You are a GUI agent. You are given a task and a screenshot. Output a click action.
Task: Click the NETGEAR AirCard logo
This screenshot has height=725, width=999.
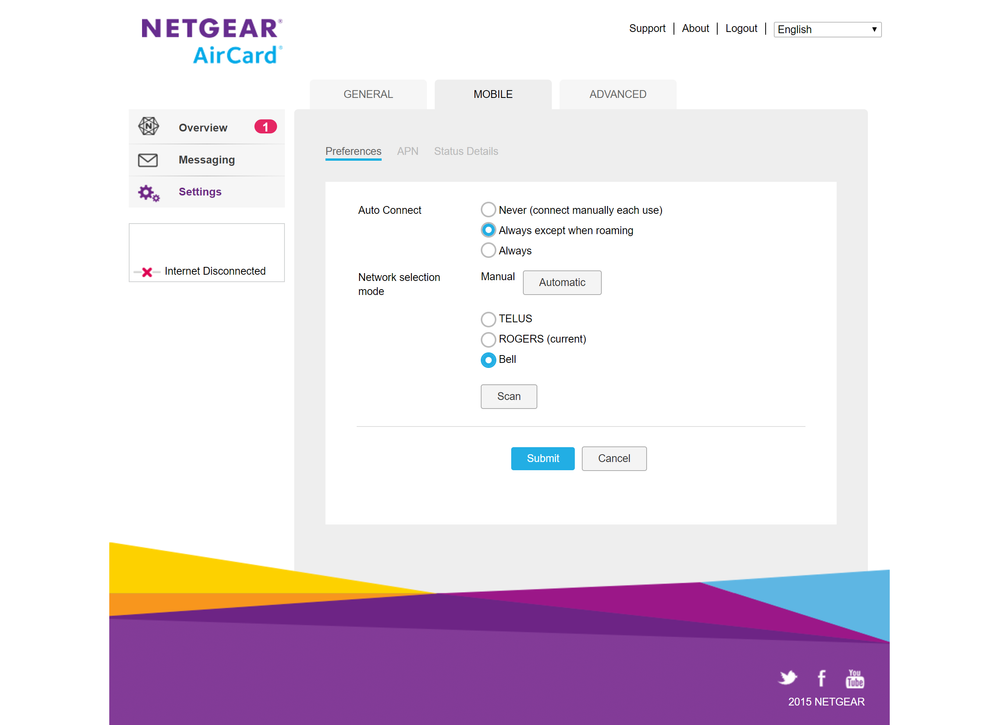[x=212, y=41]
